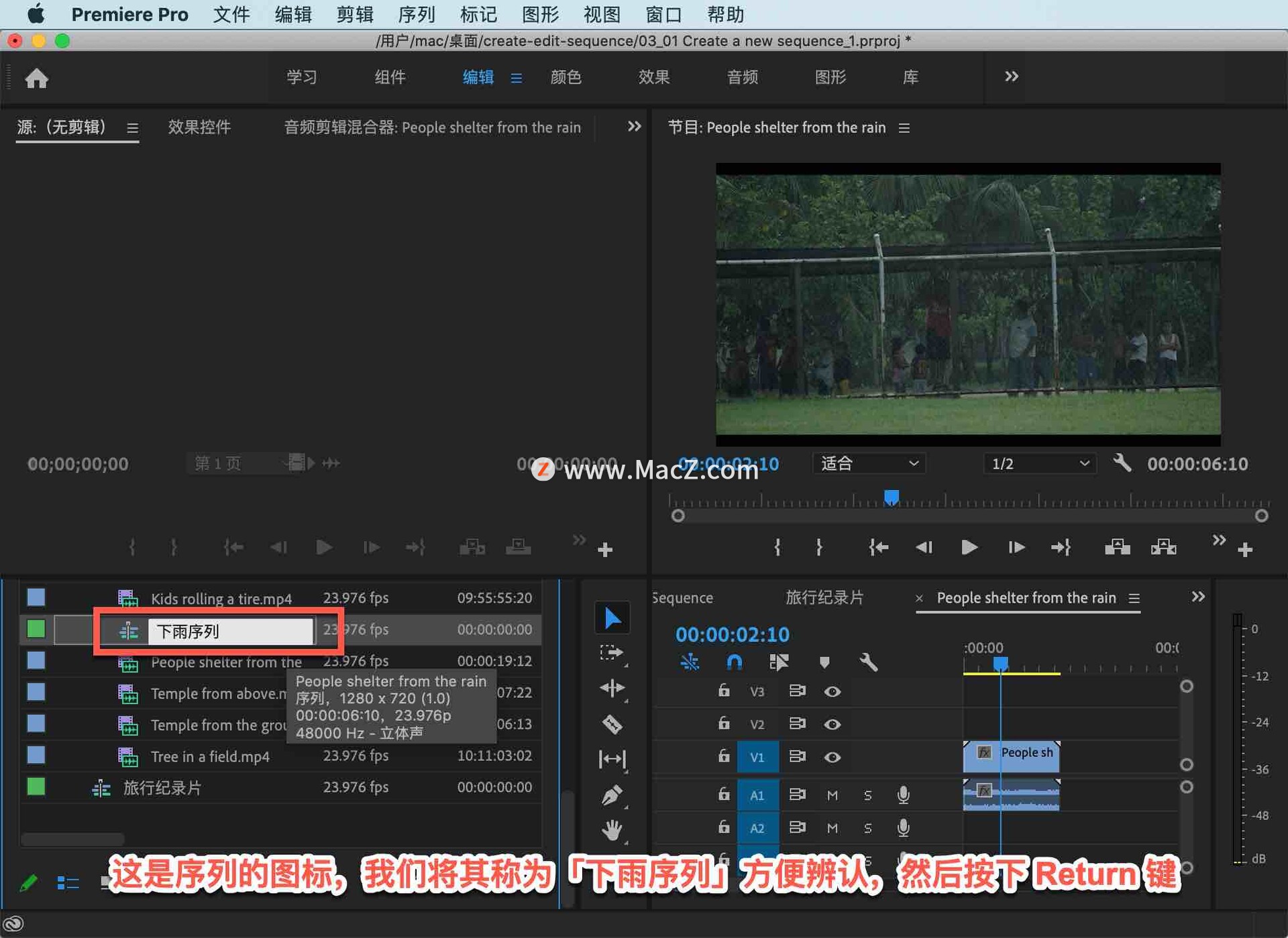This screenshot has height=938, width=1288.
Task: Select the Track Select Forward tool
Action: pos(612,652)
